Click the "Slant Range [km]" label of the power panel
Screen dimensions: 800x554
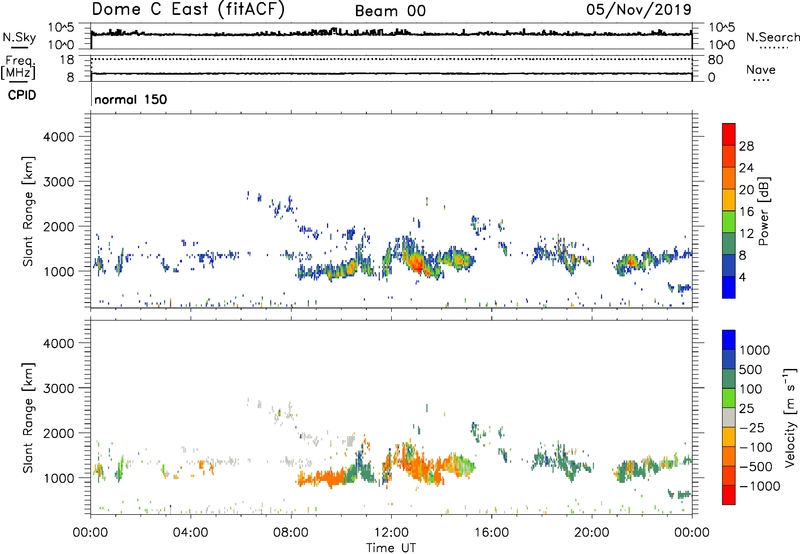(28, 211)
